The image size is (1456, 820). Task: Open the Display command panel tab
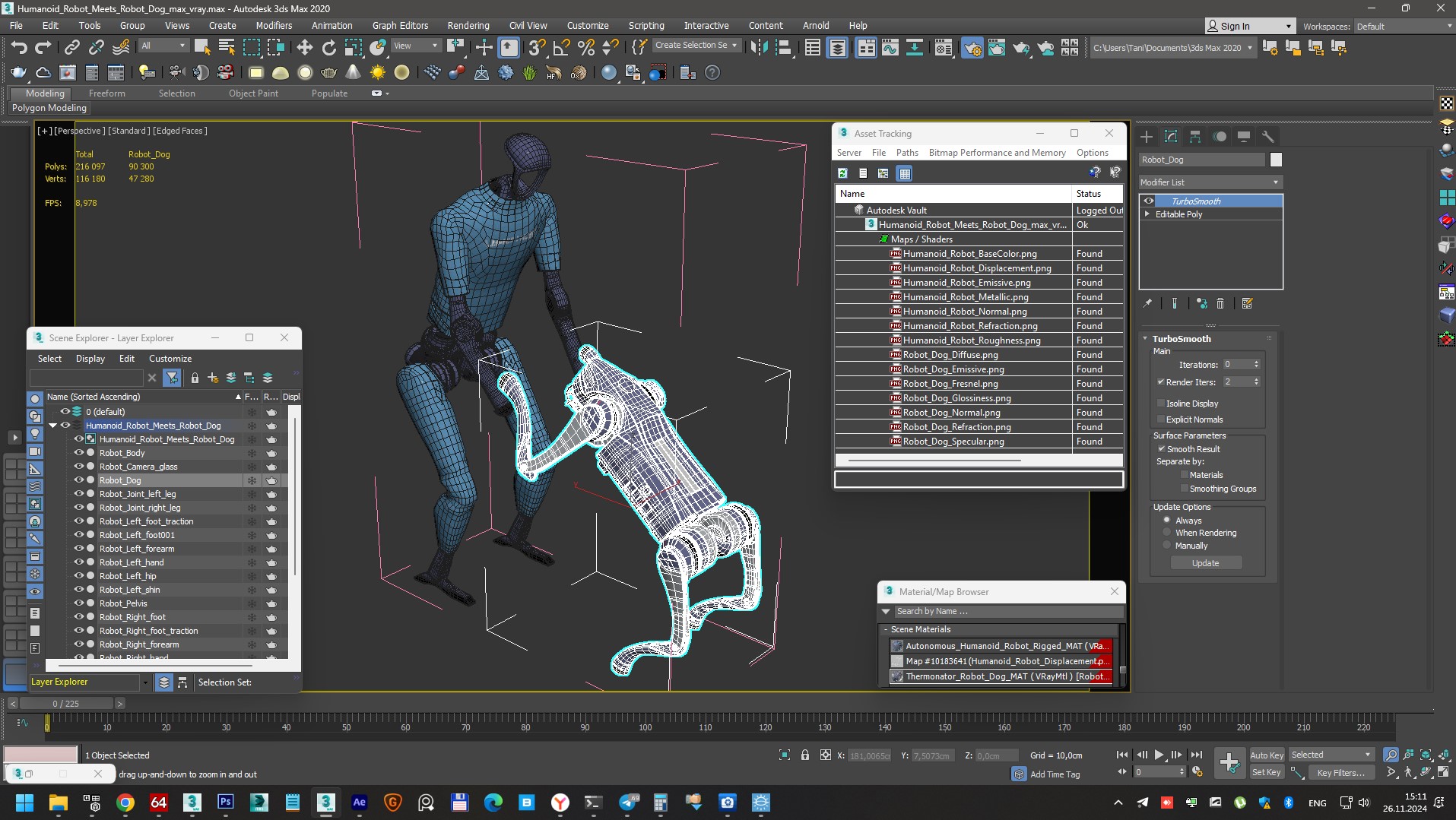tap(1244, 137)
